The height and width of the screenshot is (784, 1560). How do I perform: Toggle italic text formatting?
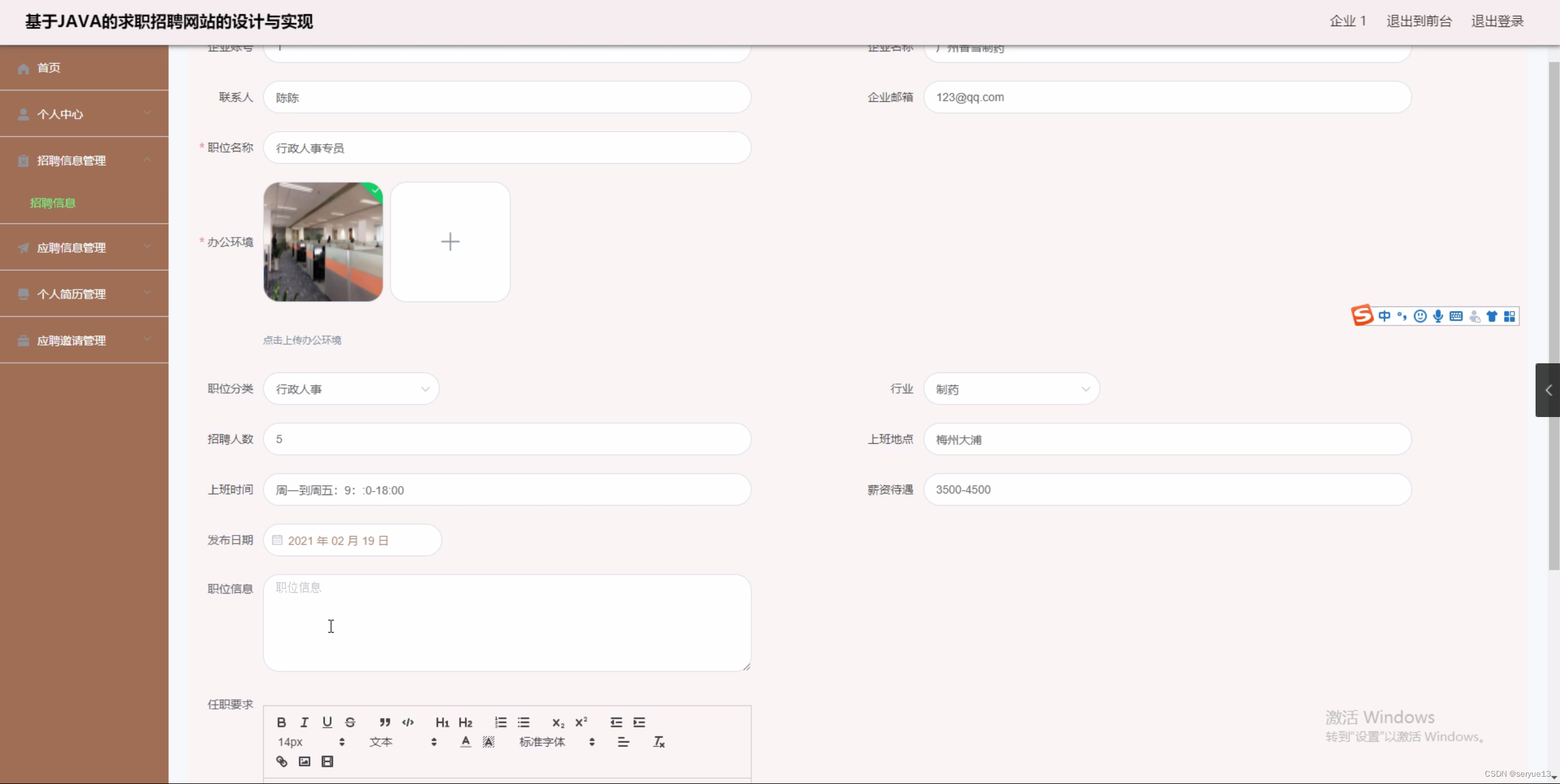tap(304, 722)
